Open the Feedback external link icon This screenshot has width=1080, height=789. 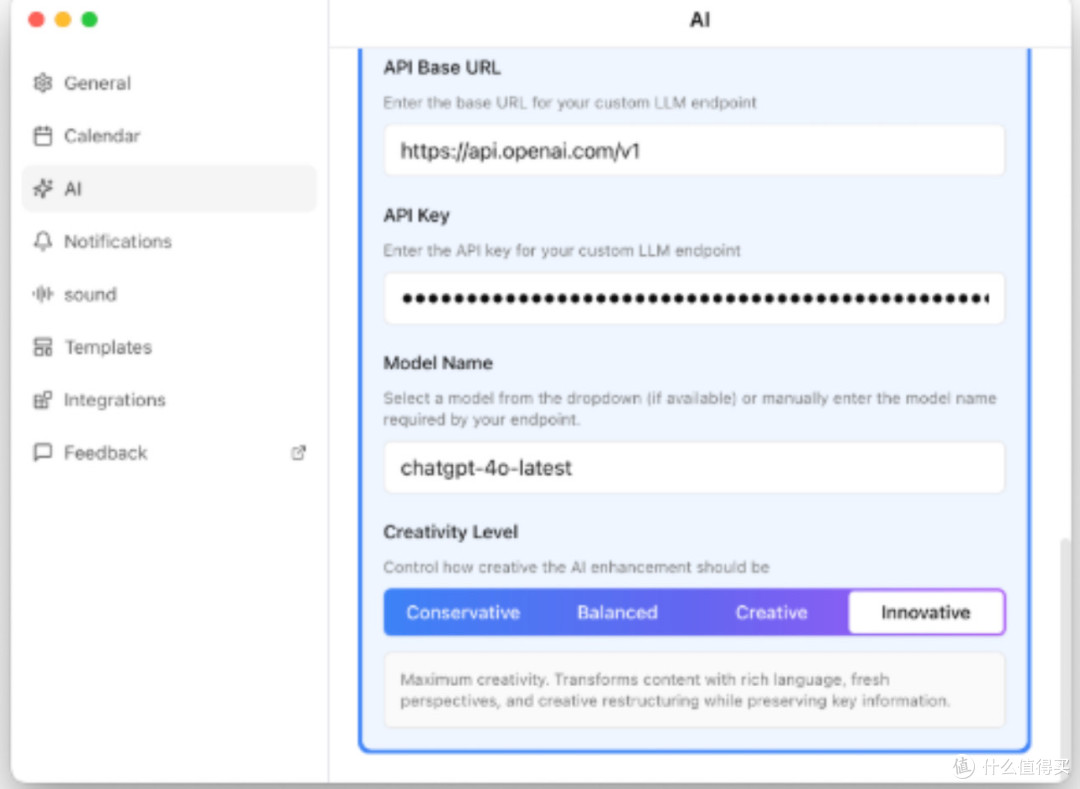point(298,452)
